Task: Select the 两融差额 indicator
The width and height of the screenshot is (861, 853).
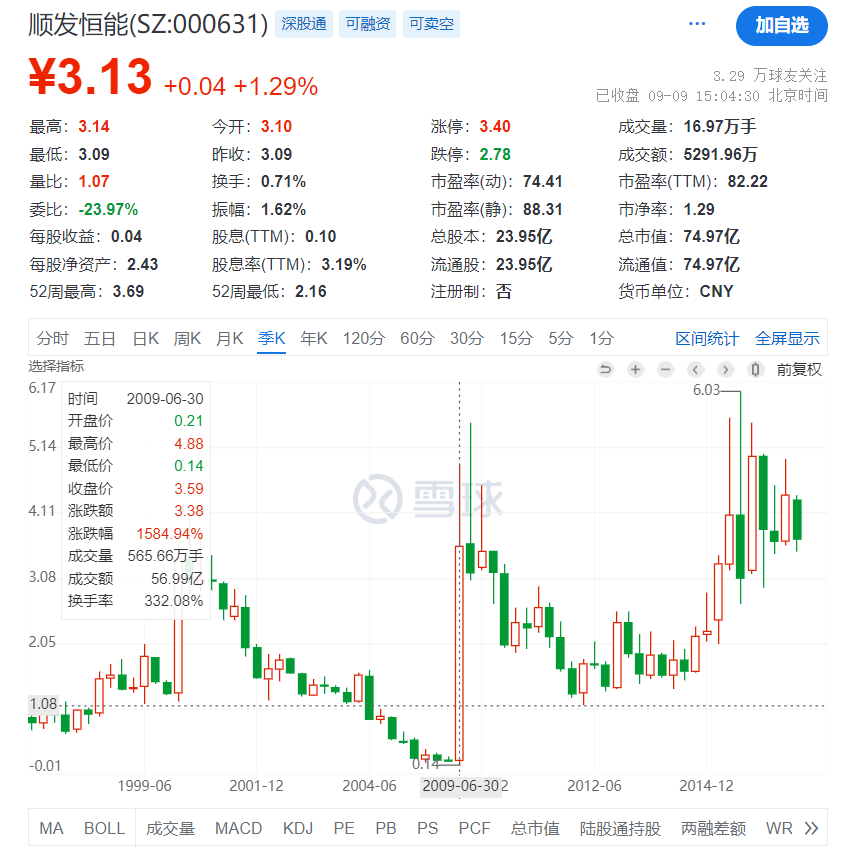Action: coord(713,828)
